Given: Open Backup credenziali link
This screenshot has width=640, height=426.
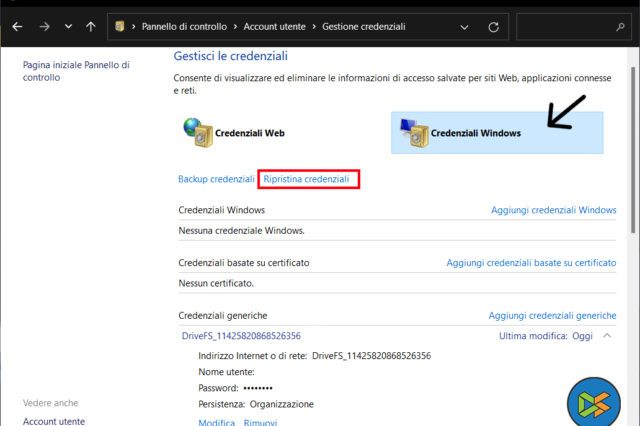Looking at the screenshot, I should point(216,179).
